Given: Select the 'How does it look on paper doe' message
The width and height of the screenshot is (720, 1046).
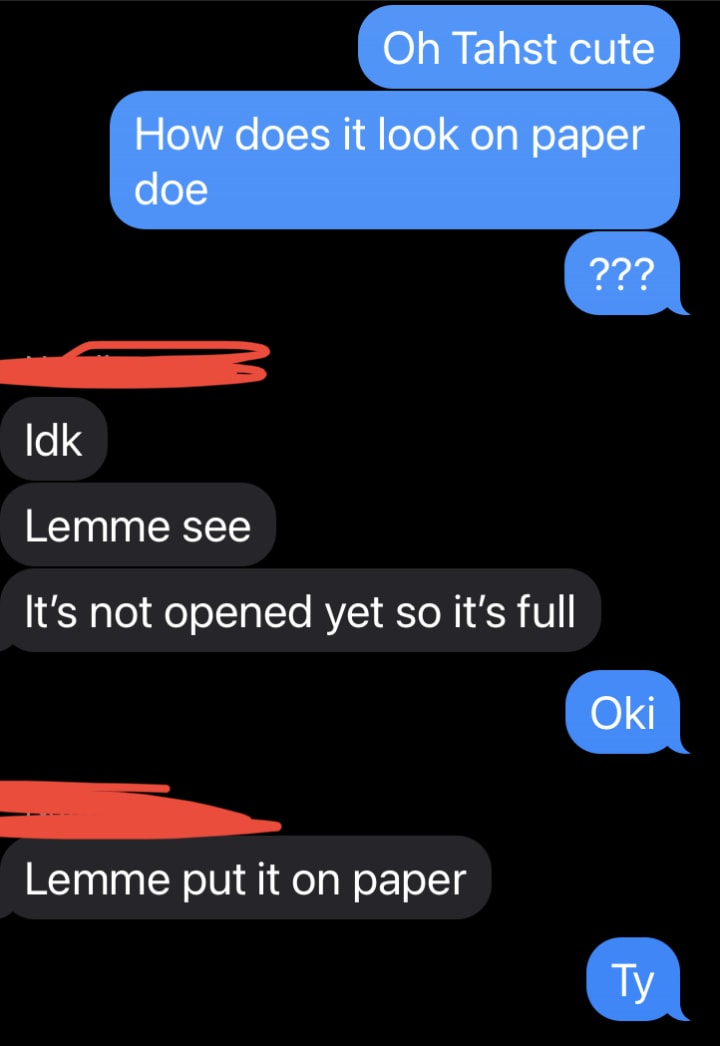Looking at the screenshot, I should pyautogui.click(x=395, y=160).
